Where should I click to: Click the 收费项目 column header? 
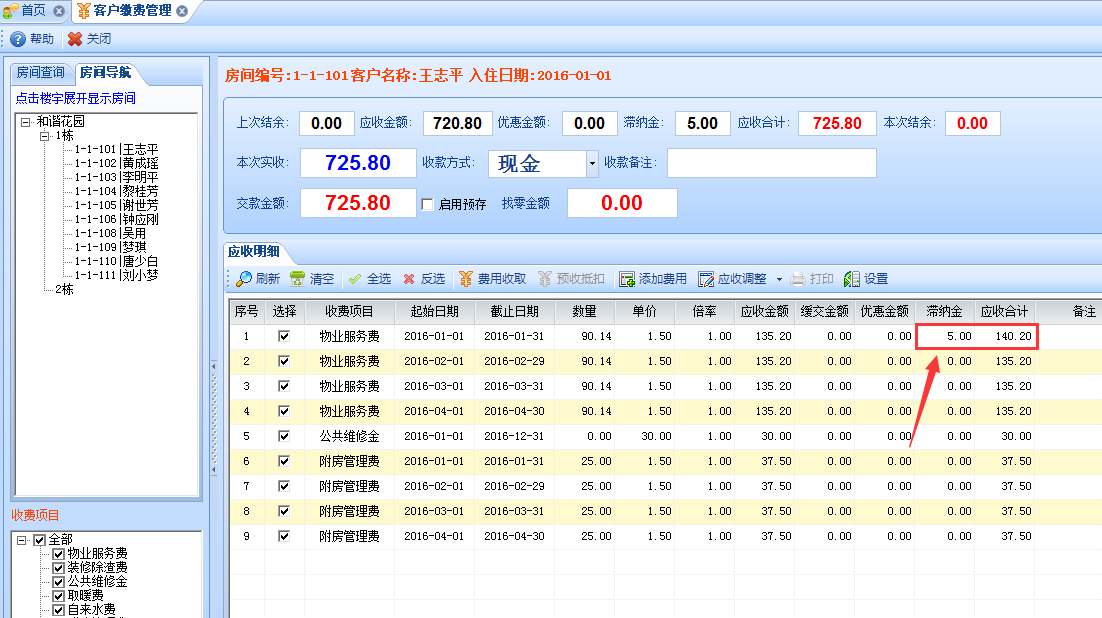349,311
